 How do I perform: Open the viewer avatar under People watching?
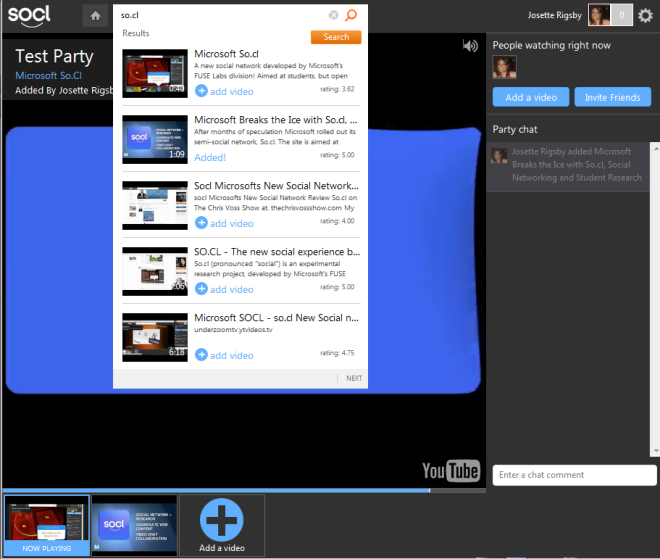click(x=504, y=67)
